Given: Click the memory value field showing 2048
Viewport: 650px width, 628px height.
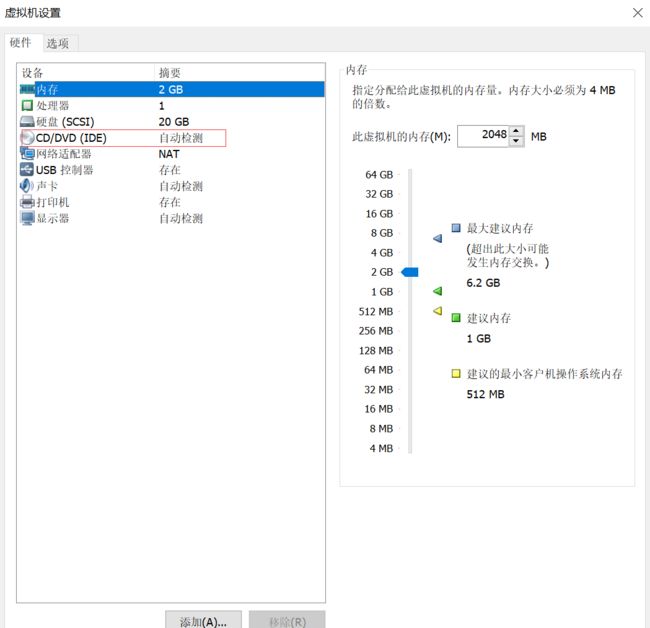Looking at the screenshot, I should pos(482,136).
